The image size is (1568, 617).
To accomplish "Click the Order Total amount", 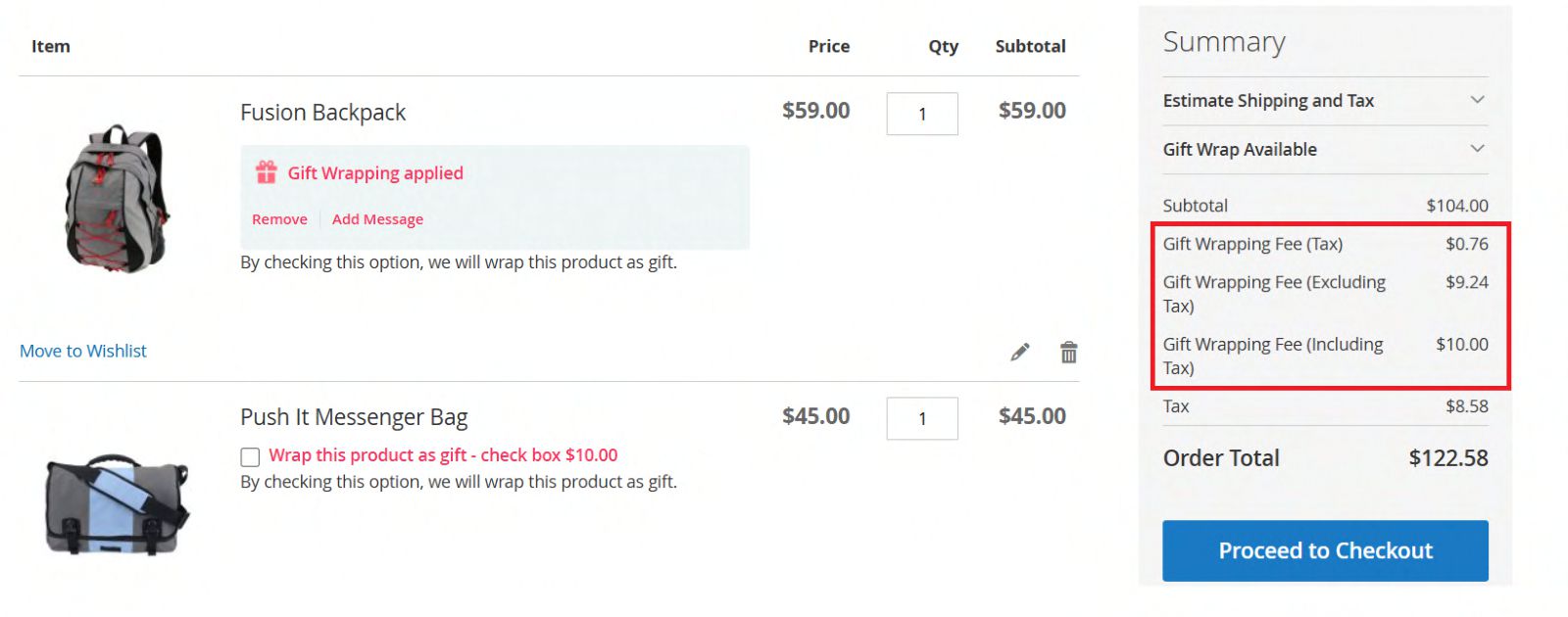I will click(x=1447, y=458).
